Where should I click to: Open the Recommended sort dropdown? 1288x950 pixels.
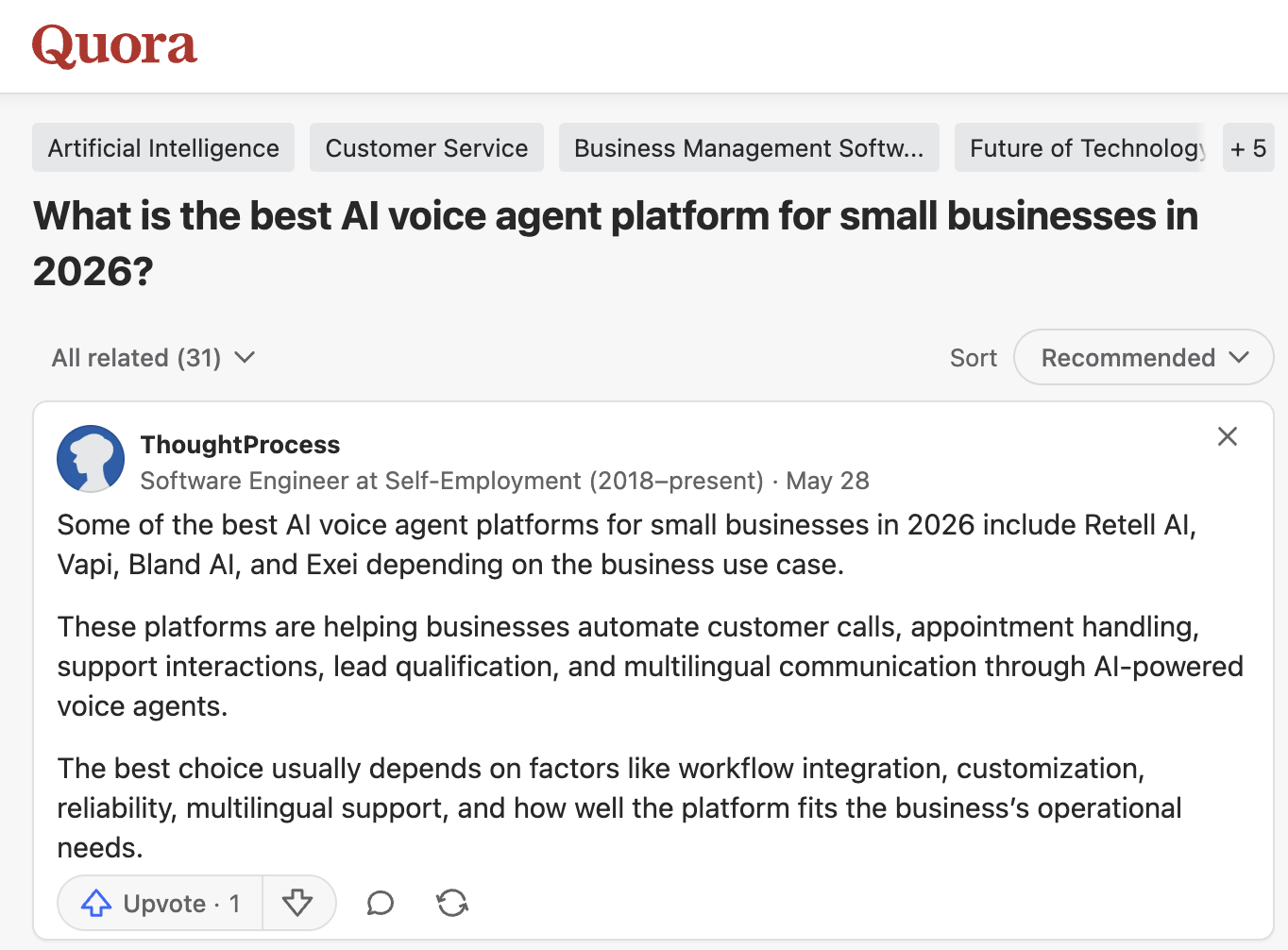1144,357
